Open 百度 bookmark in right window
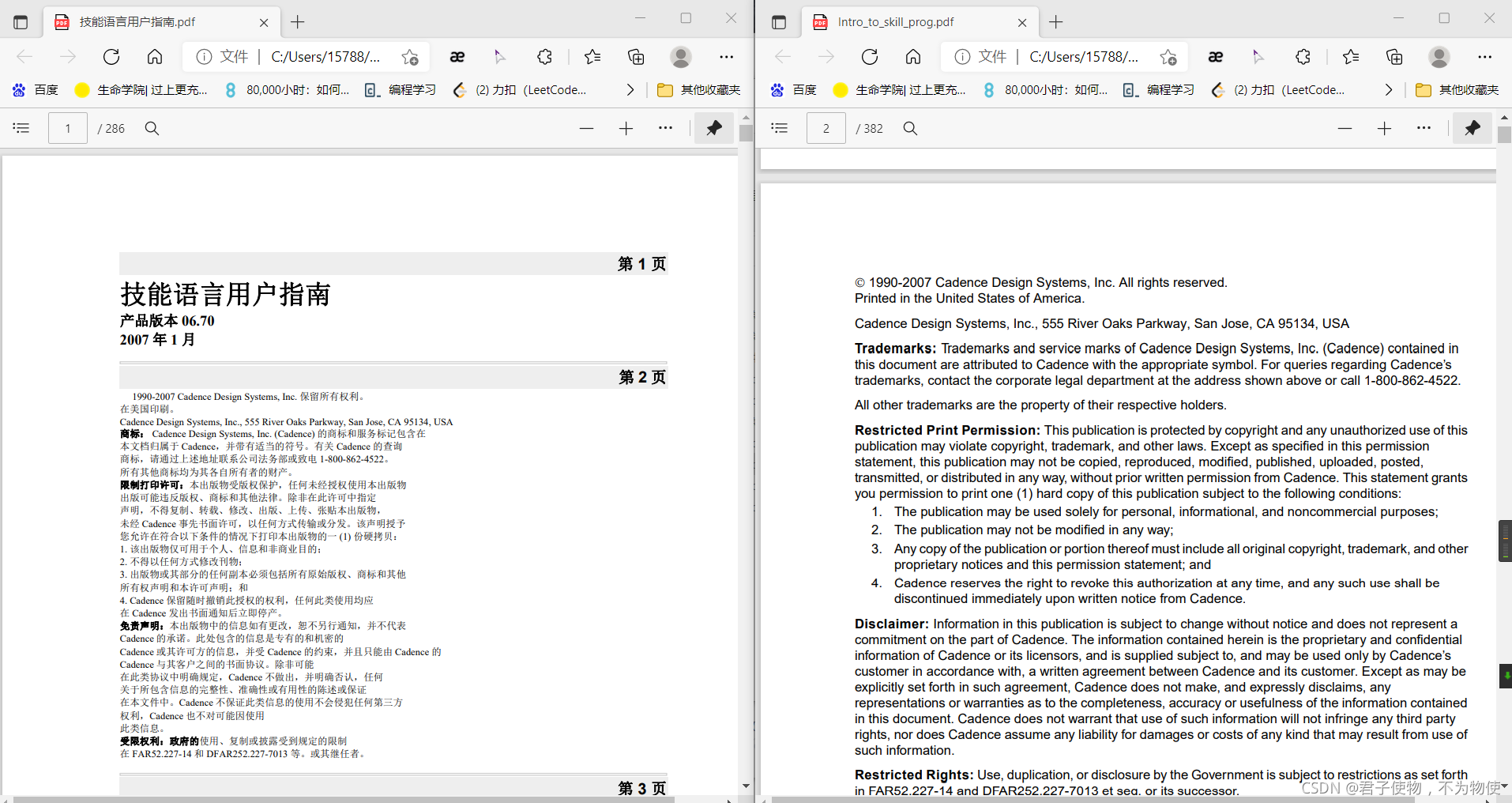This screenshot has height=803, width=1512. [794, 90]
